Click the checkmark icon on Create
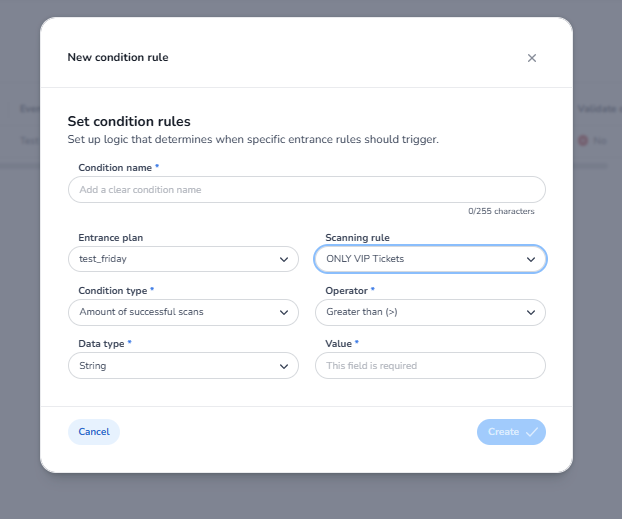Viewport: 622px width, 519px height. 532,432
